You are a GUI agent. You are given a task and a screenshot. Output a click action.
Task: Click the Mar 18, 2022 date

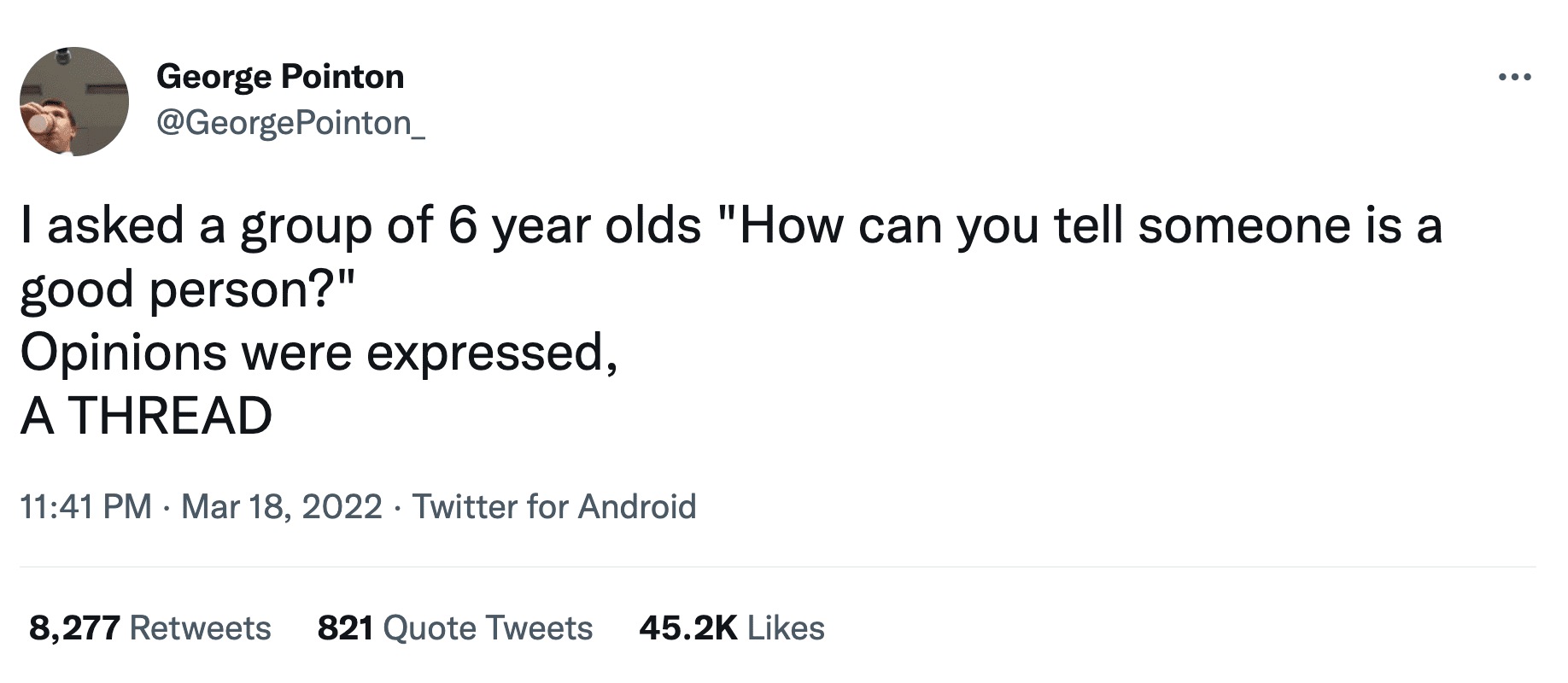point(282,507)
